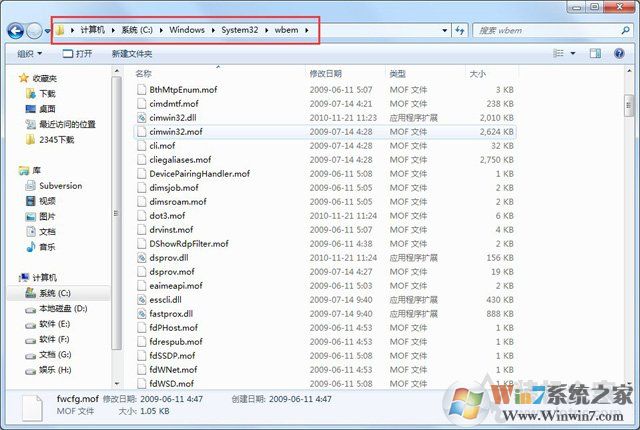
Task: Click the cimwin32.dll file icon
Action: point(141,117)
